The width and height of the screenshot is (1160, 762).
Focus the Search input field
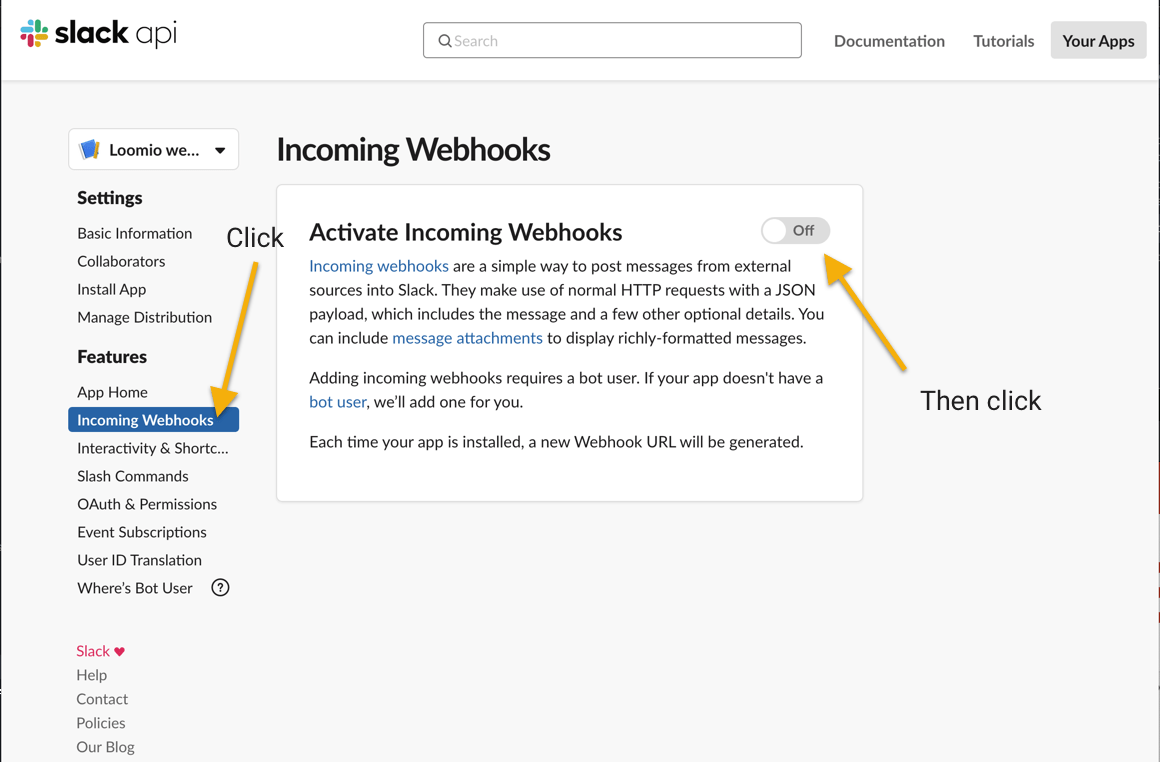pos(612,40)
